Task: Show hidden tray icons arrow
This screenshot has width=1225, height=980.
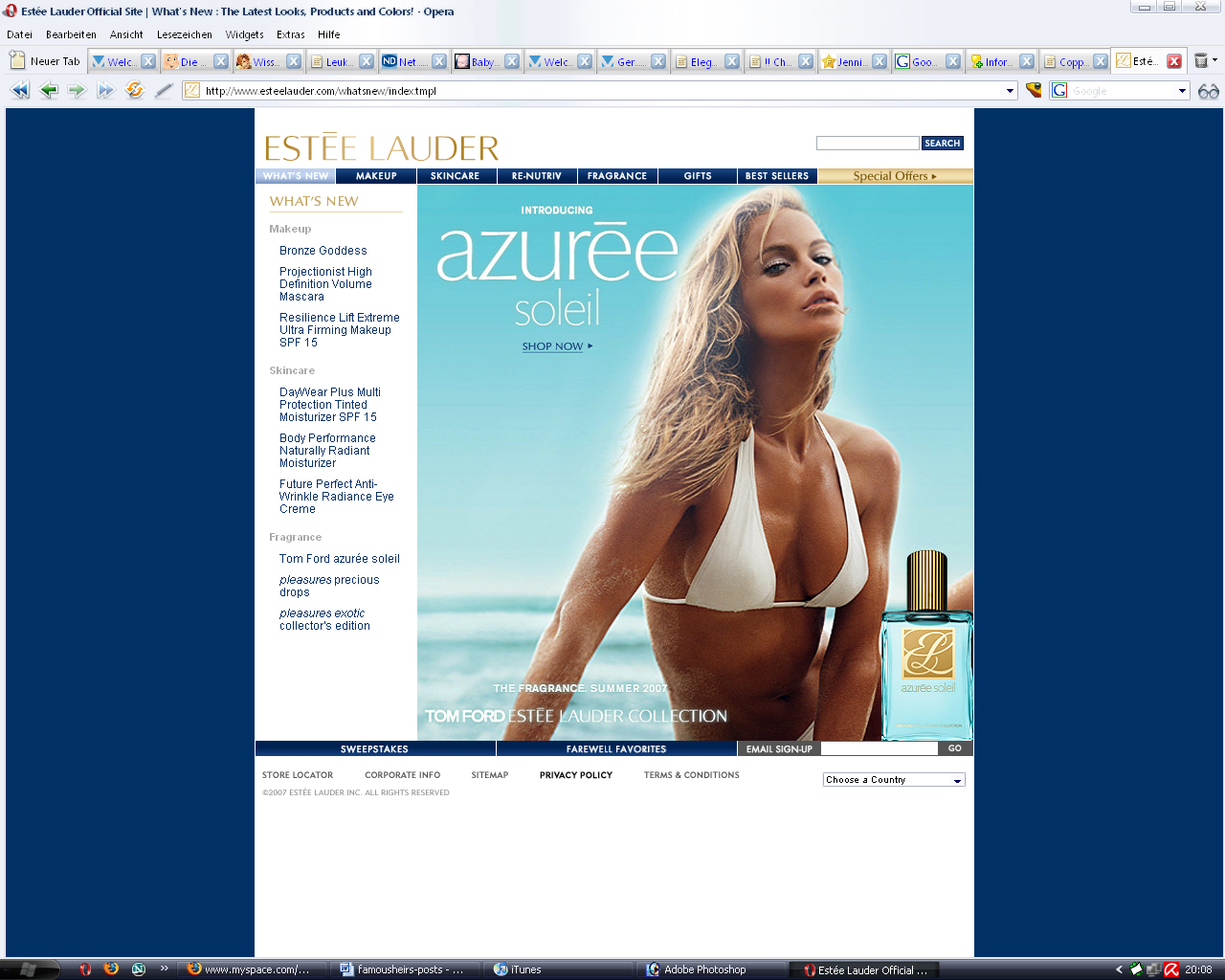Action: (1119, 969)
